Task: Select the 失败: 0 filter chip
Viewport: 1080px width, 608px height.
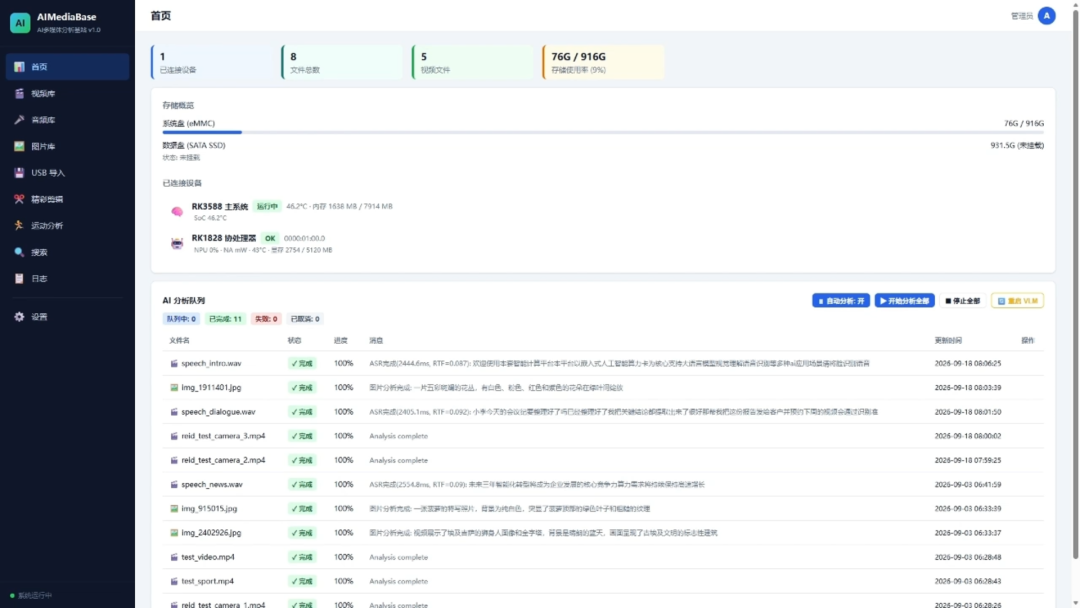Action: pos(266,319)
